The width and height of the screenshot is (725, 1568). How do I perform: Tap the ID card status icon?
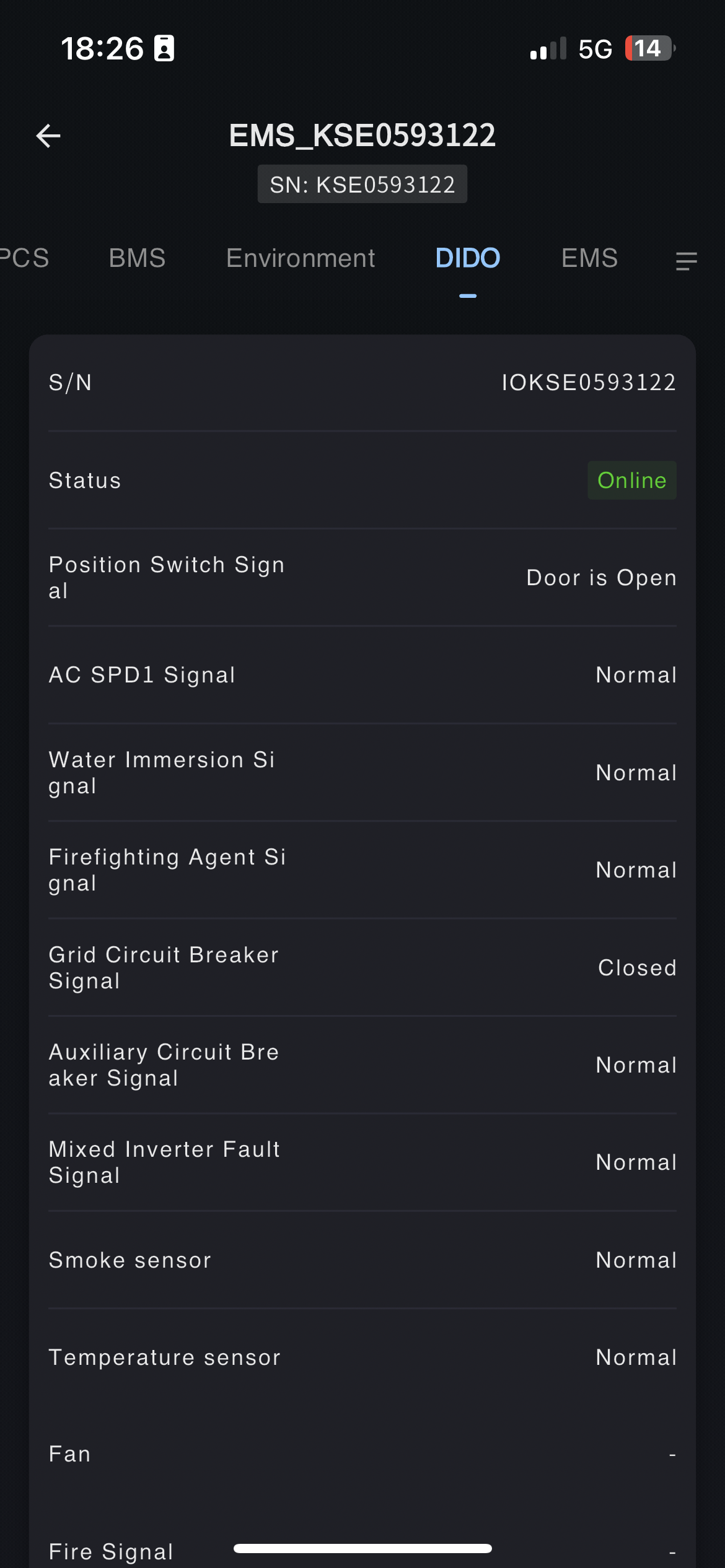click(164, 48)
